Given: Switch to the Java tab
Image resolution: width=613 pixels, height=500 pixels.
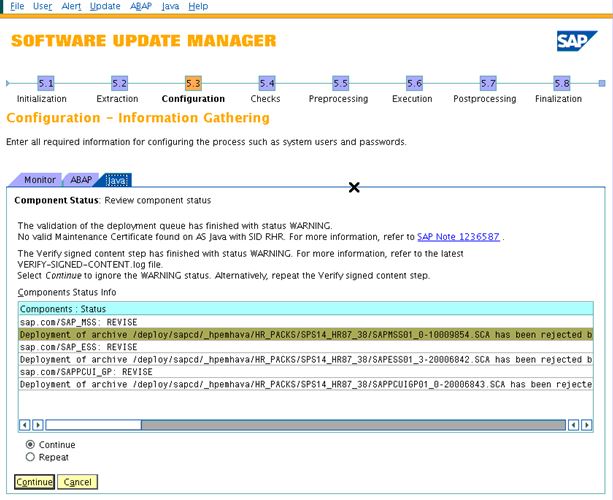Looking at the screenshot, I should coord(116,180).
